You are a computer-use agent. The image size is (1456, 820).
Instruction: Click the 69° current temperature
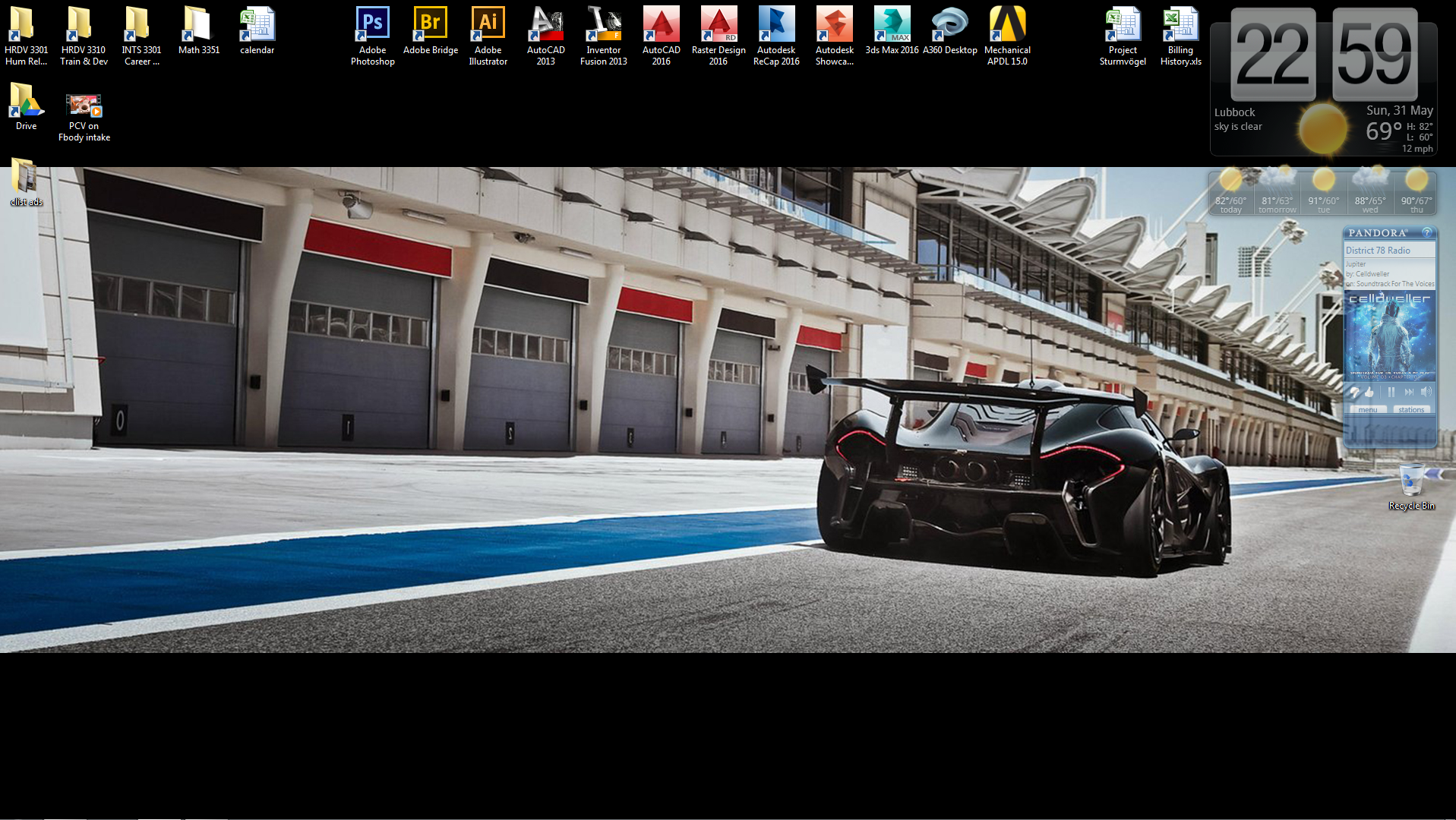pos(1384,132)
